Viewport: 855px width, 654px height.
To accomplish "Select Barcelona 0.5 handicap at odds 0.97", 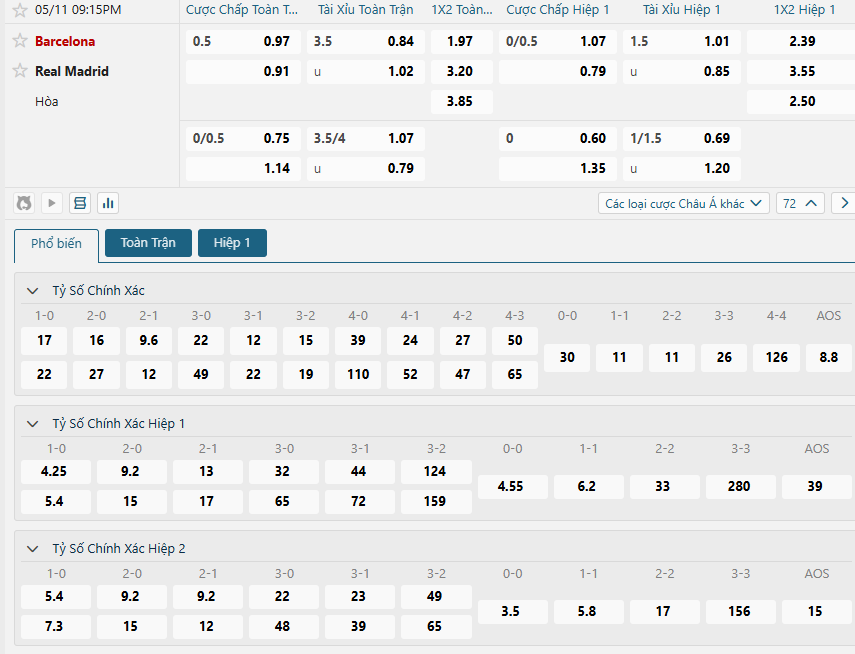I will (x=243, y=41).
